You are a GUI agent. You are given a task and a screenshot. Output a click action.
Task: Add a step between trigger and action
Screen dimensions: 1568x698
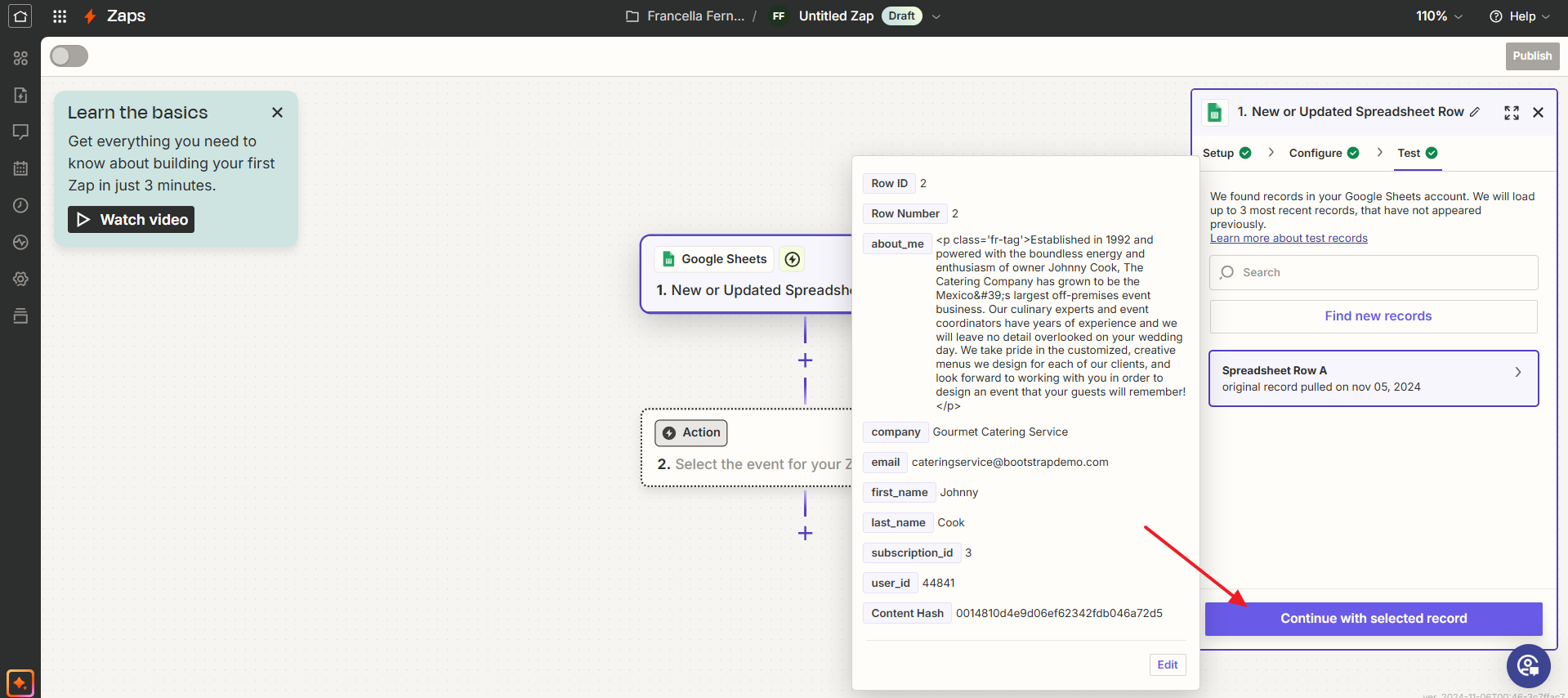click(x=805, y=360)
